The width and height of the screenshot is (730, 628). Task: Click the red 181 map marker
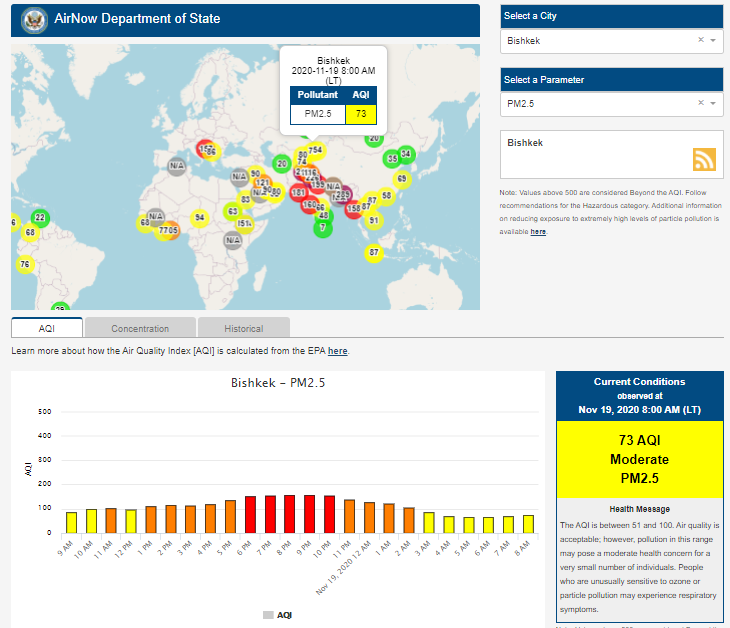(x=298, y=192)
